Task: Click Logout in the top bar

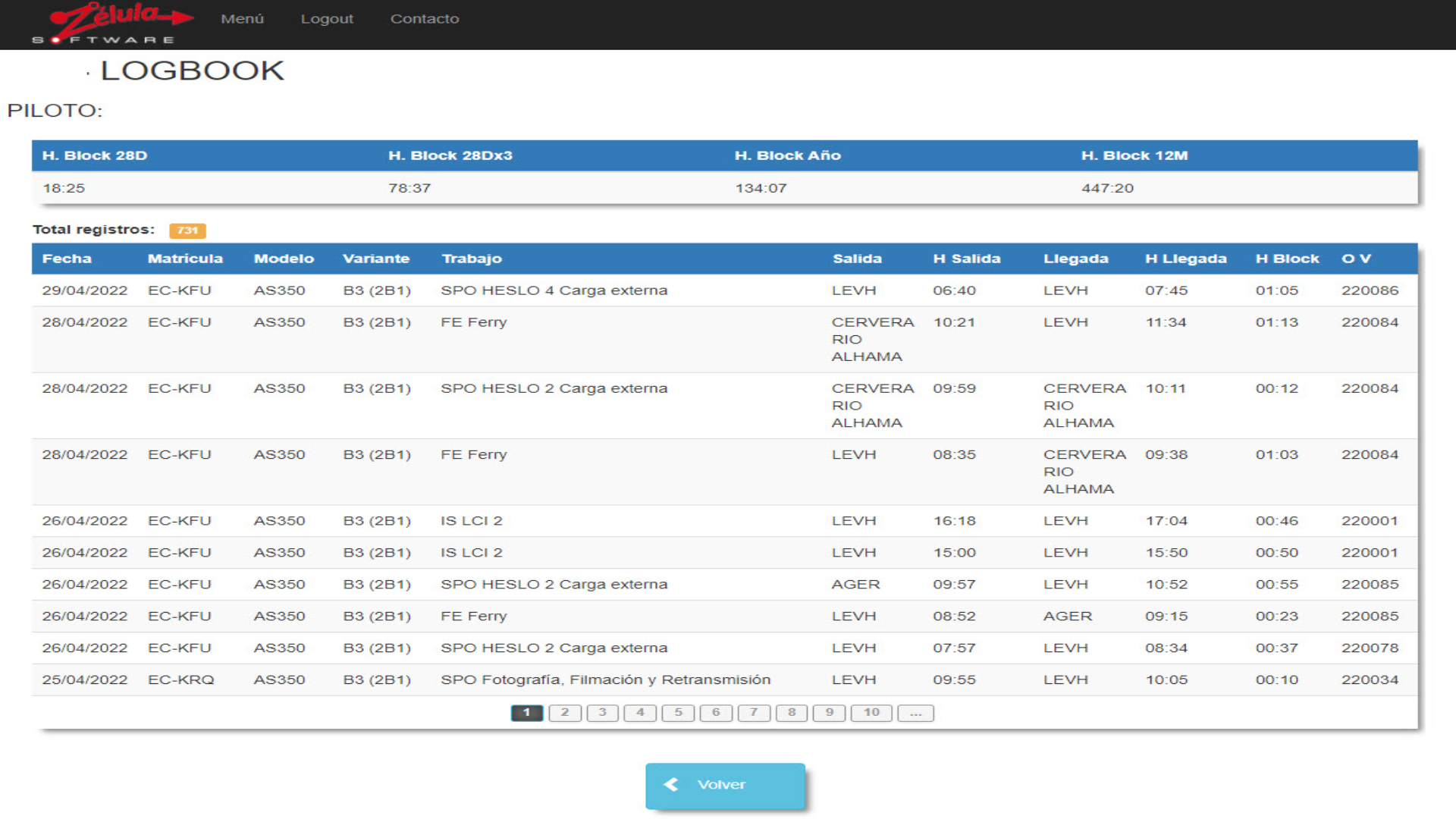Action: pyautogui.click(x=327, y=19)
